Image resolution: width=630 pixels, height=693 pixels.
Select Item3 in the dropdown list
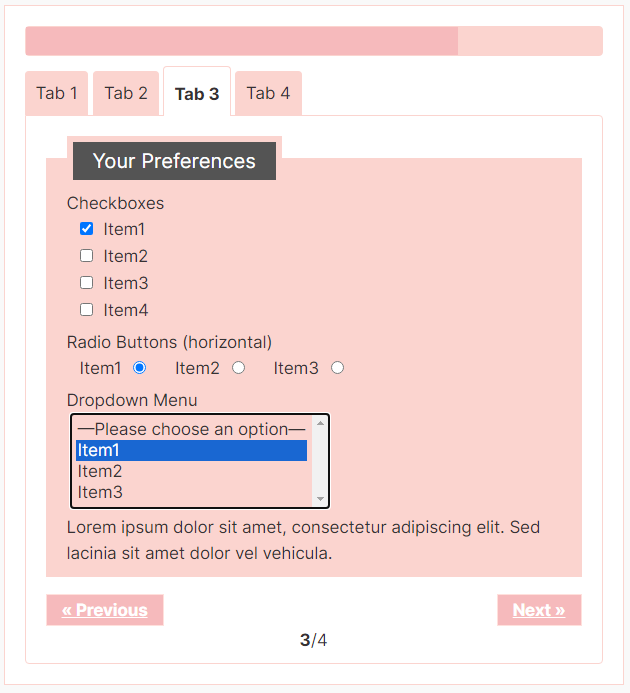[191, 492]
